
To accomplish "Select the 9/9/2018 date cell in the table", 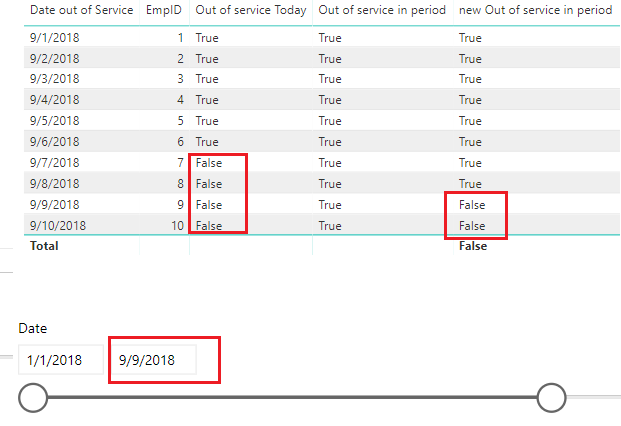I will click(x=55, y=205).
